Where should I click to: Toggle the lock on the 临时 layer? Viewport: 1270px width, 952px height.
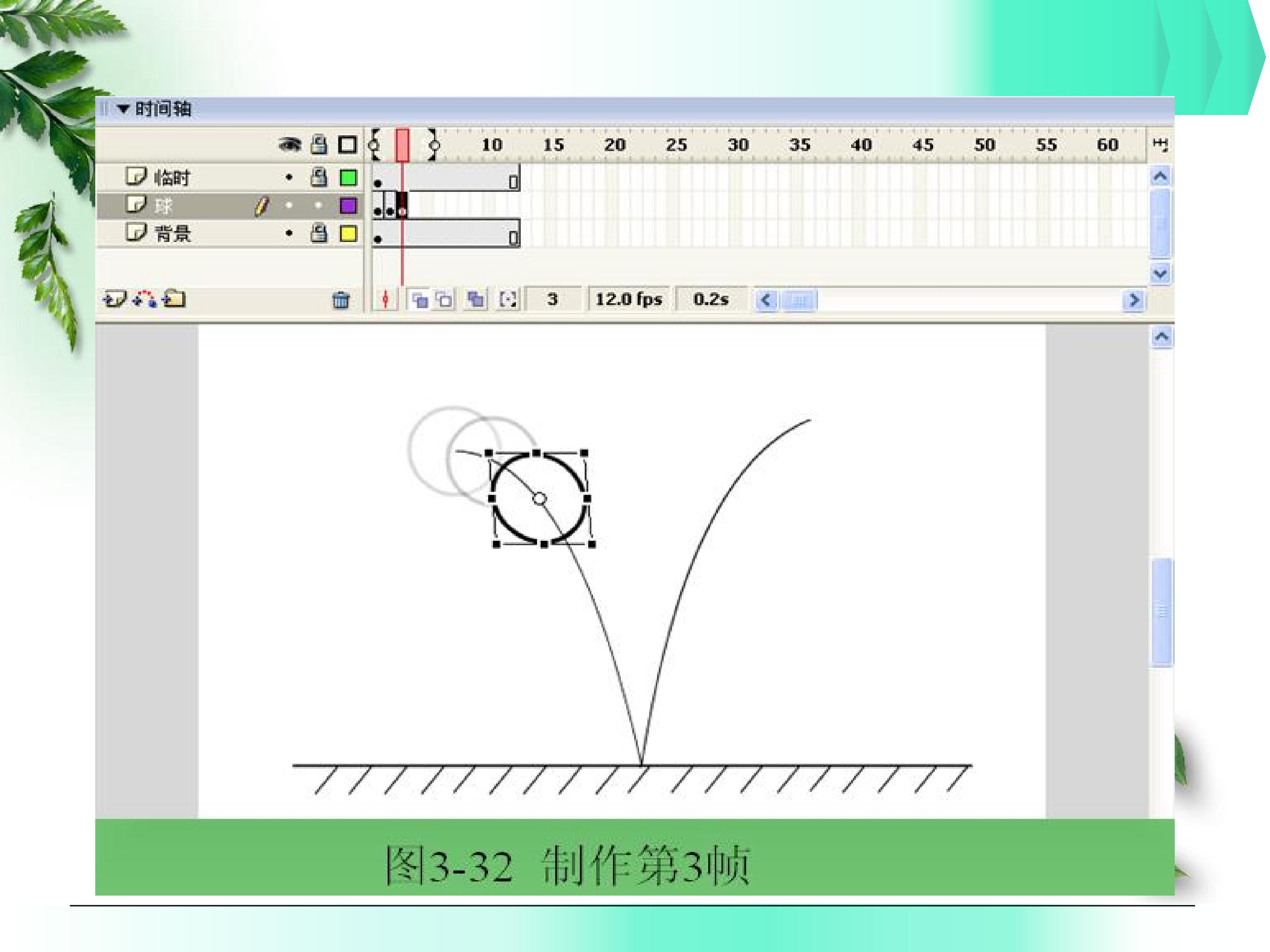(x=319, y=177)
